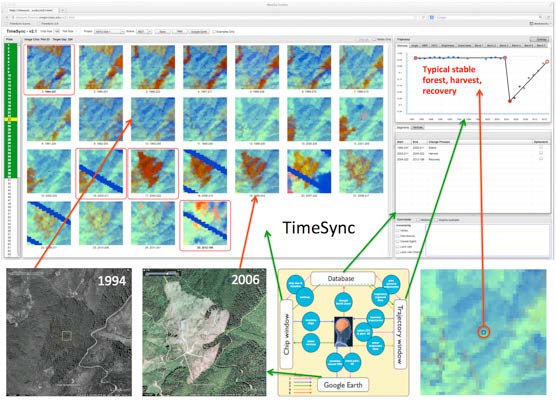
Task: Select the Stable segment row in the table
Action: pyautogui.click(x=473, y=147)
